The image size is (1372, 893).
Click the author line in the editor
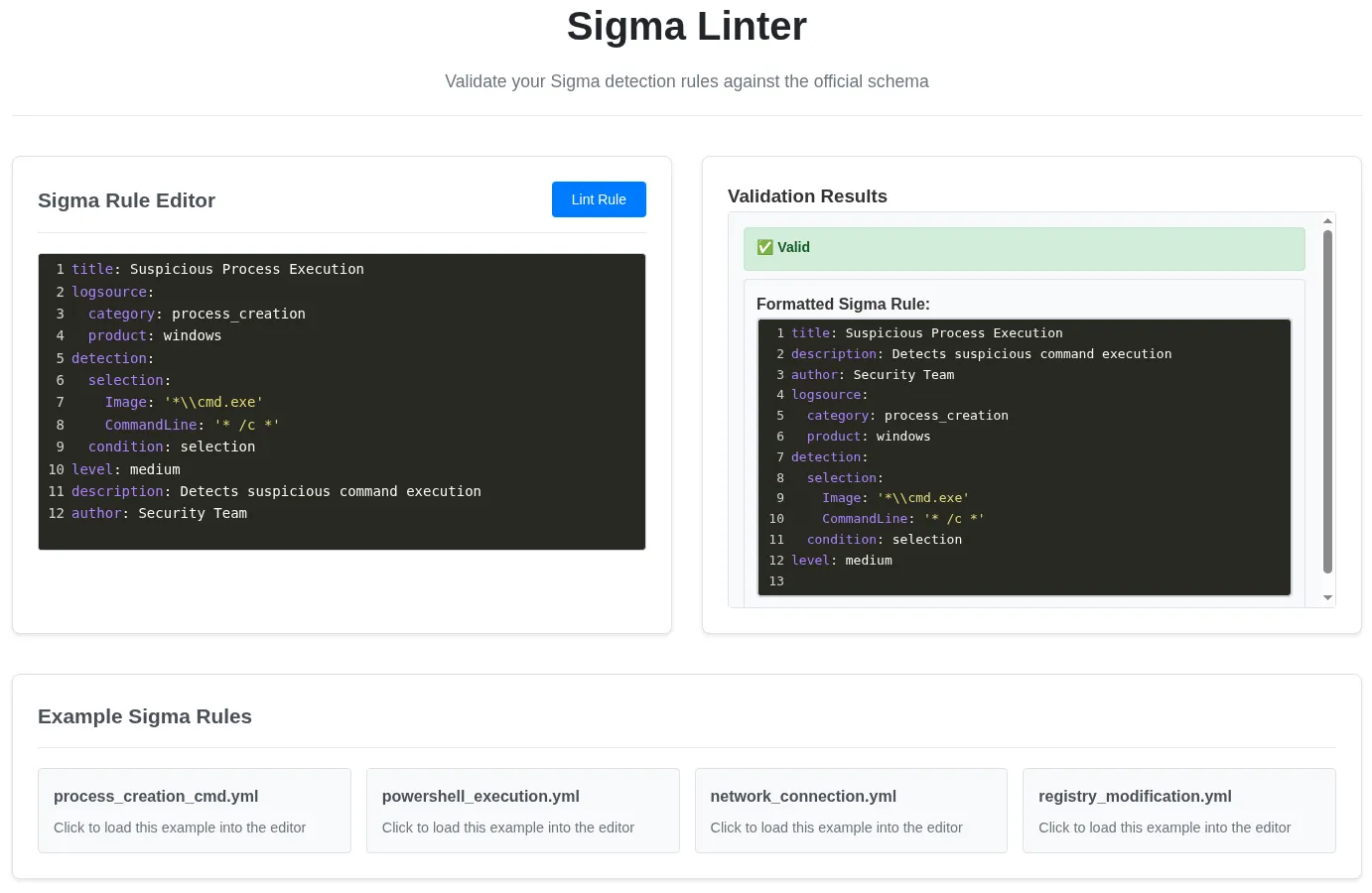(159, 514)
